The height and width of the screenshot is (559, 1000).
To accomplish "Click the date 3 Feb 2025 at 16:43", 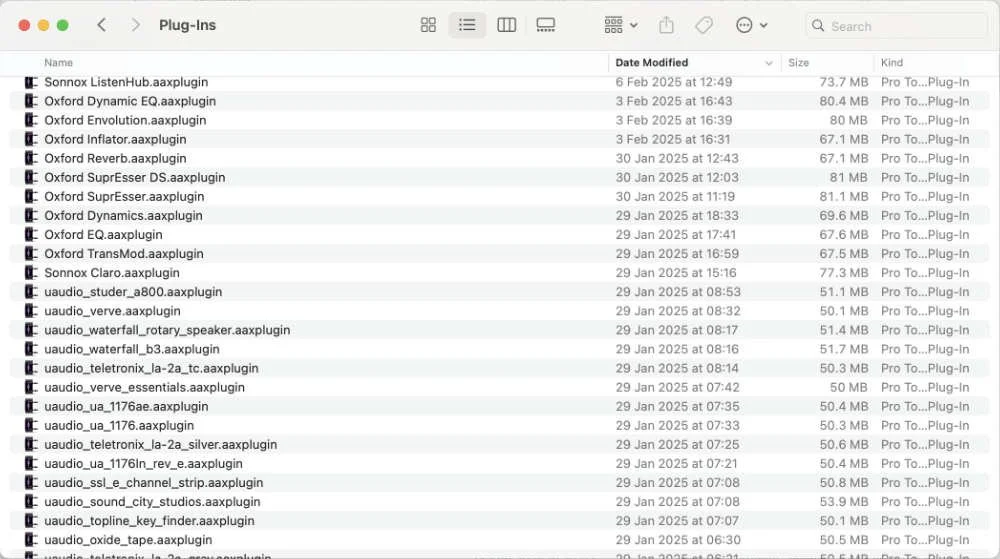I will point(673,101).
